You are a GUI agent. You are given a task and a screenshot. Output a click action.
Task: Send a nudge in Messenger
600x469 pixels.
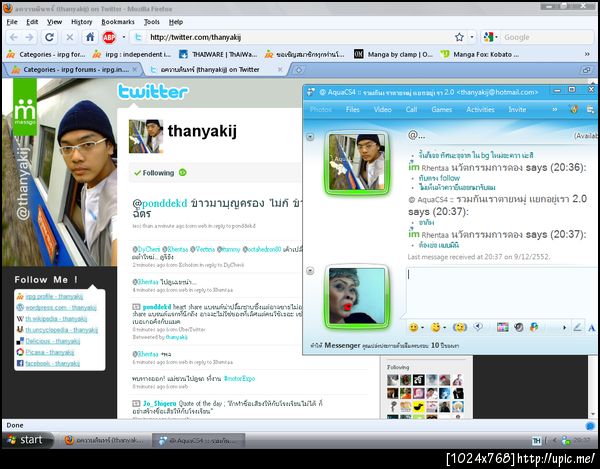[x=460, y=327]
